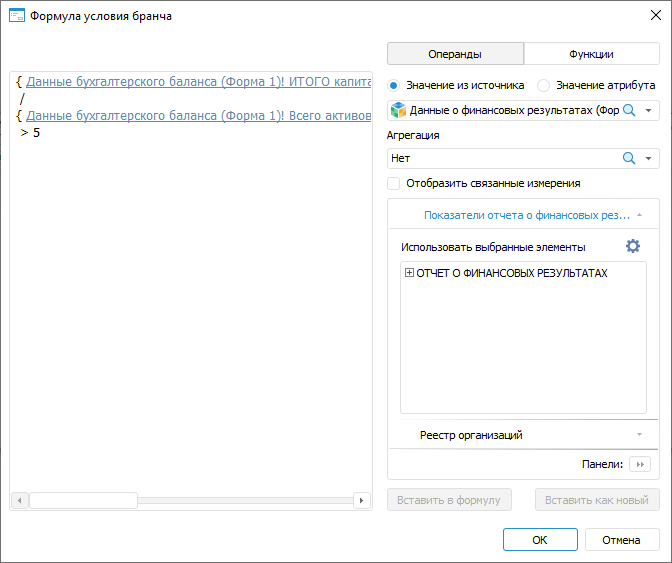Click the horizontal scrollbar thumb in formula editor
Image resolution: width=672 pixels, height=563 pixels.
pos(83,500)
